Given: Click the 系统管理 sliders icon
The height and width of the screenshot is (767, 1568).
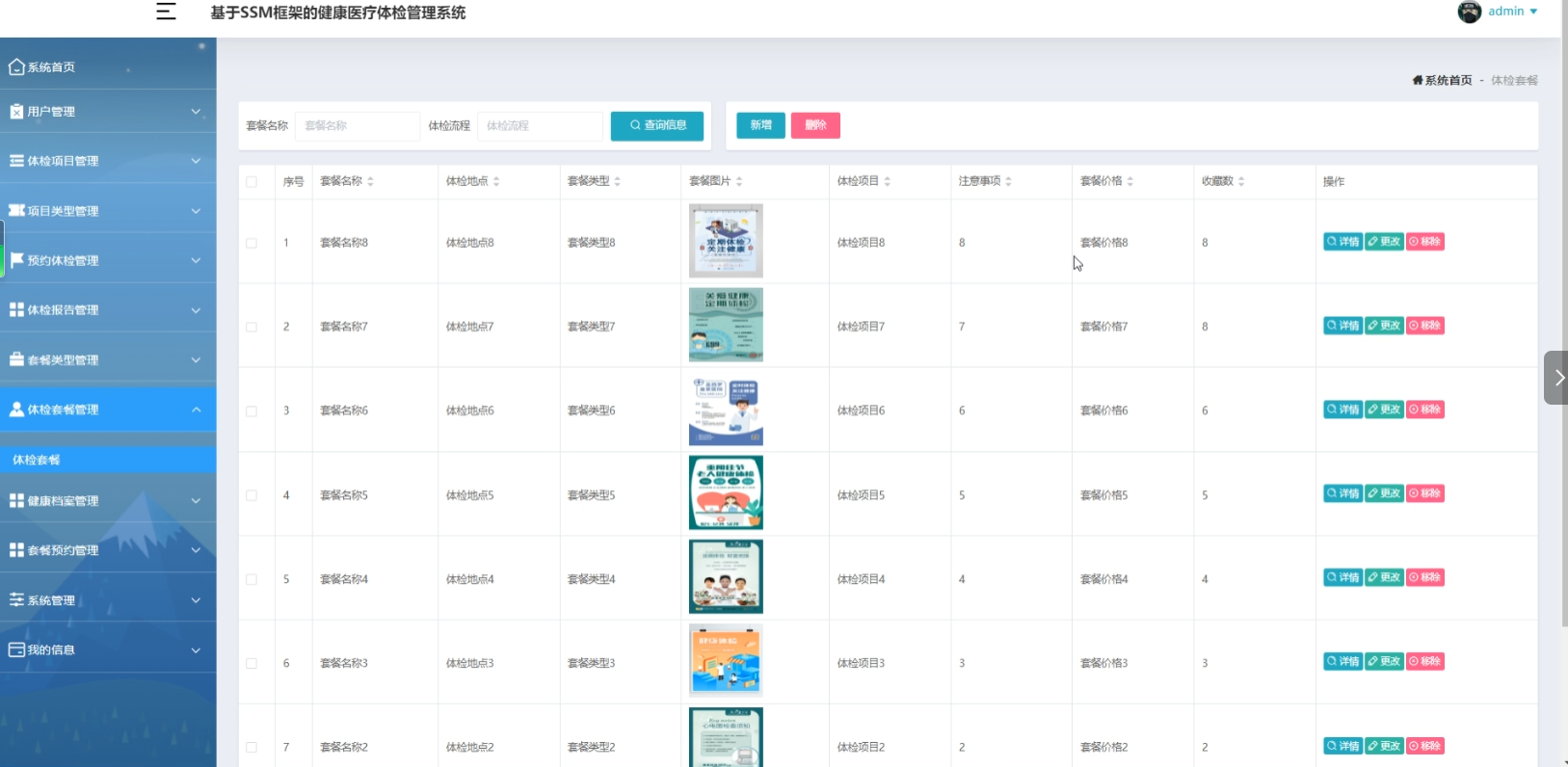Looking at the screenshot, I should pos(16,600).
